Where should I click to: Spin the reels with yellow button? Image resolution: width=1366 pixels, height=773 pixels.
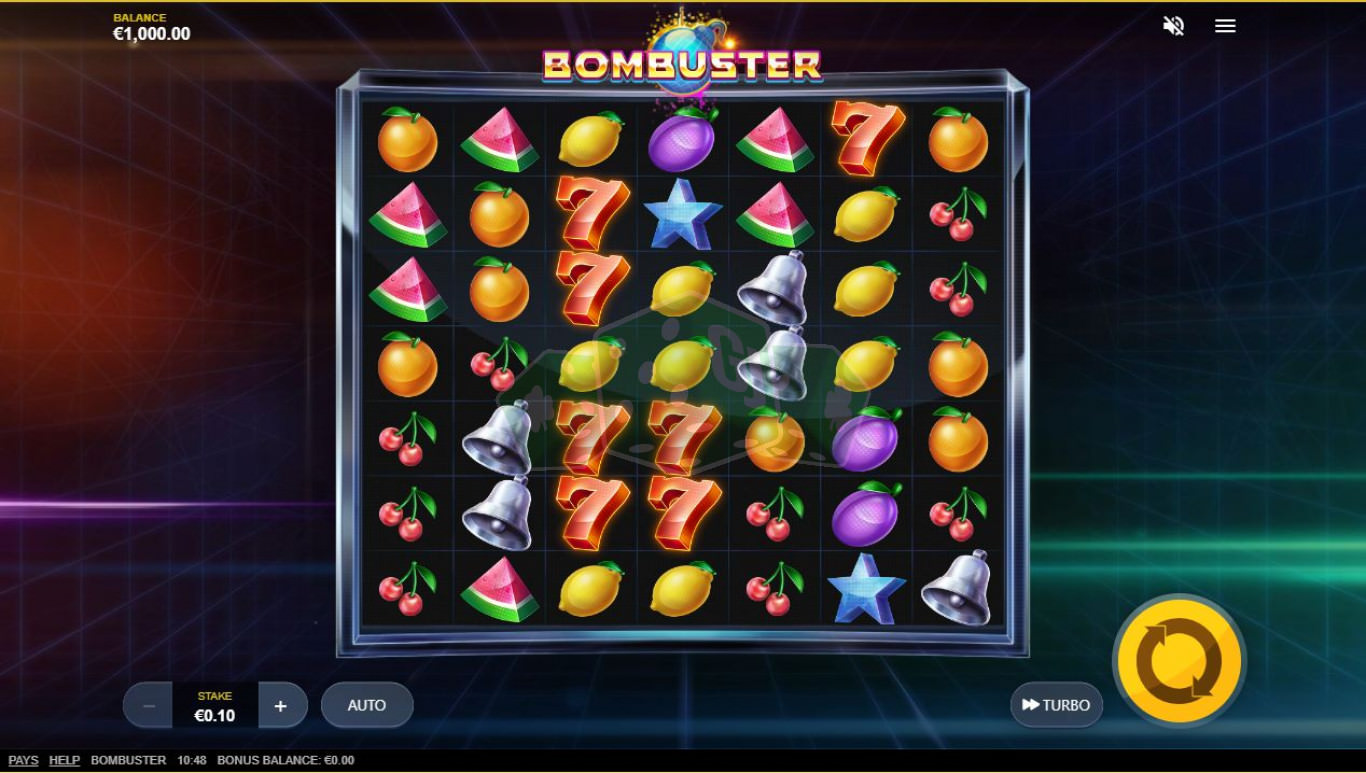(x=1180, y=661)
